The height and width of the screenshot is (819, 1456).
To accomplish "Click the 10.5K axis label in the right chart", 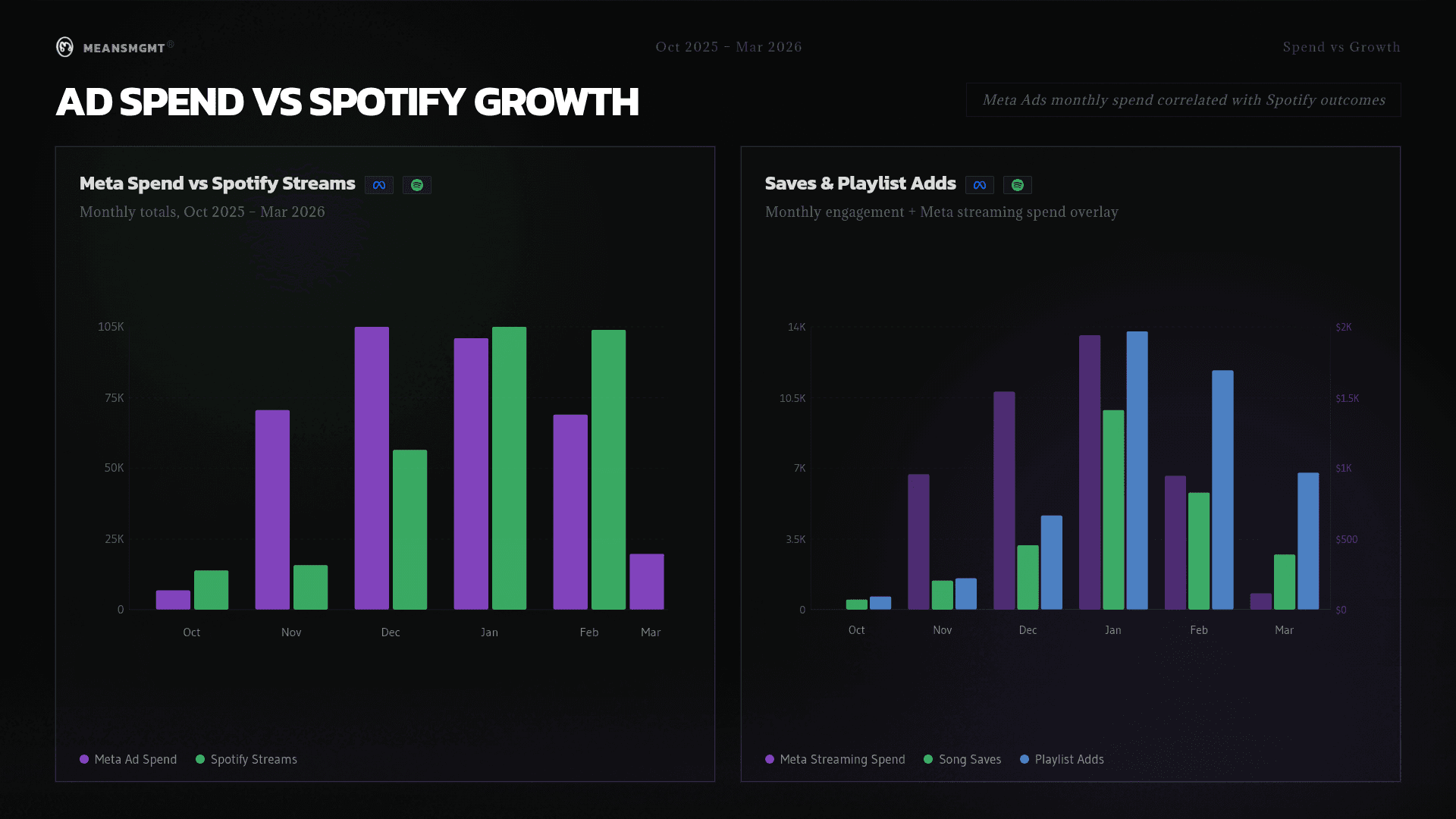I will click(792, 398).
